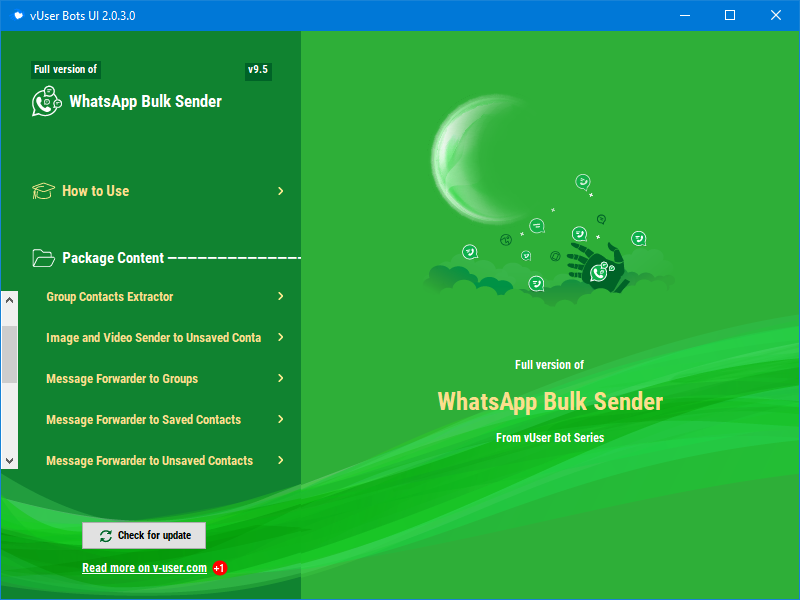The image size is (800, 600).
Task: Click the WhatsApp Bulk Sender logo icon
Action: coord(46,101)
